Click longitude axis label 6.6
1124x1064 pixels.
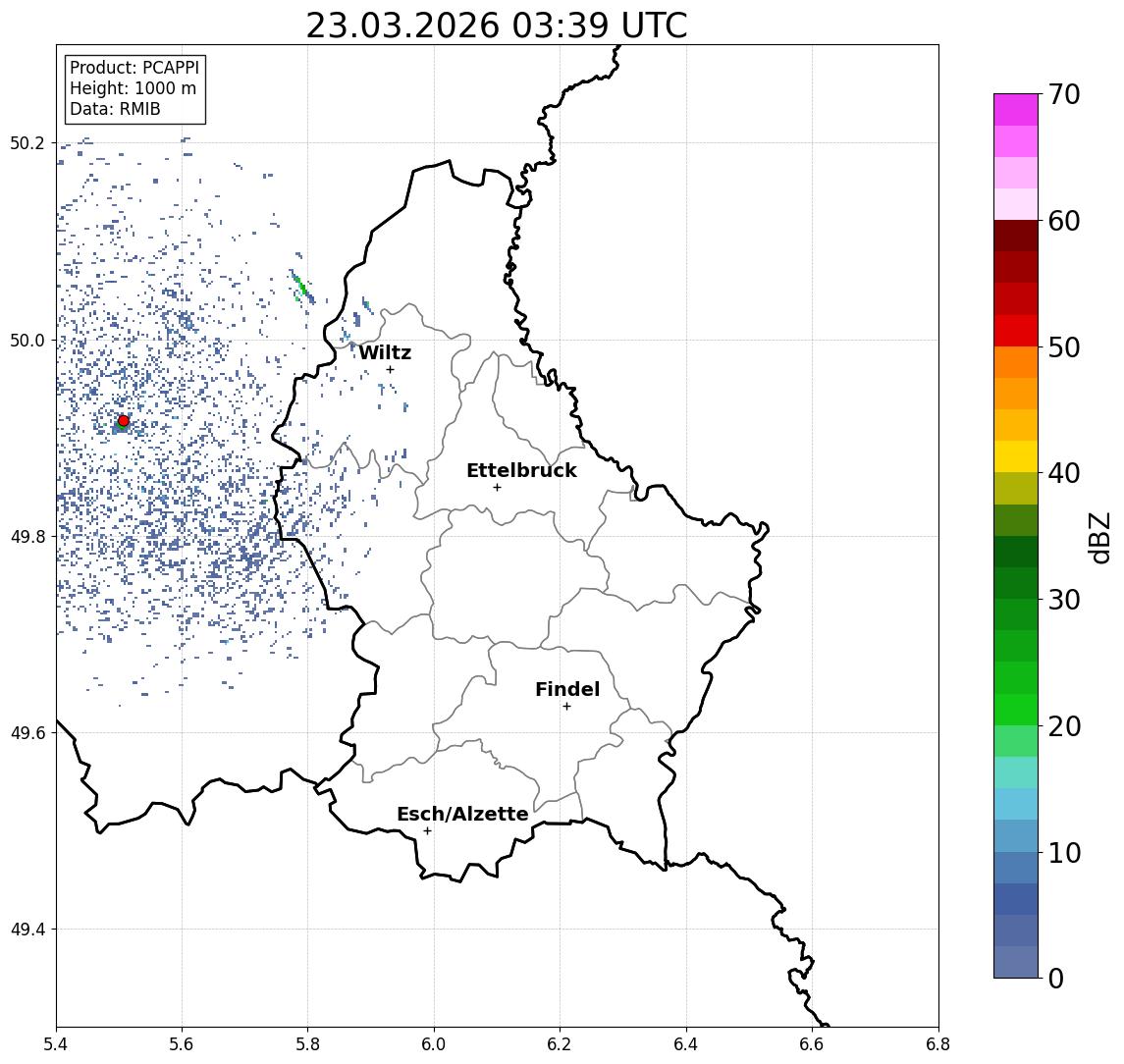tap(812, 1044)
